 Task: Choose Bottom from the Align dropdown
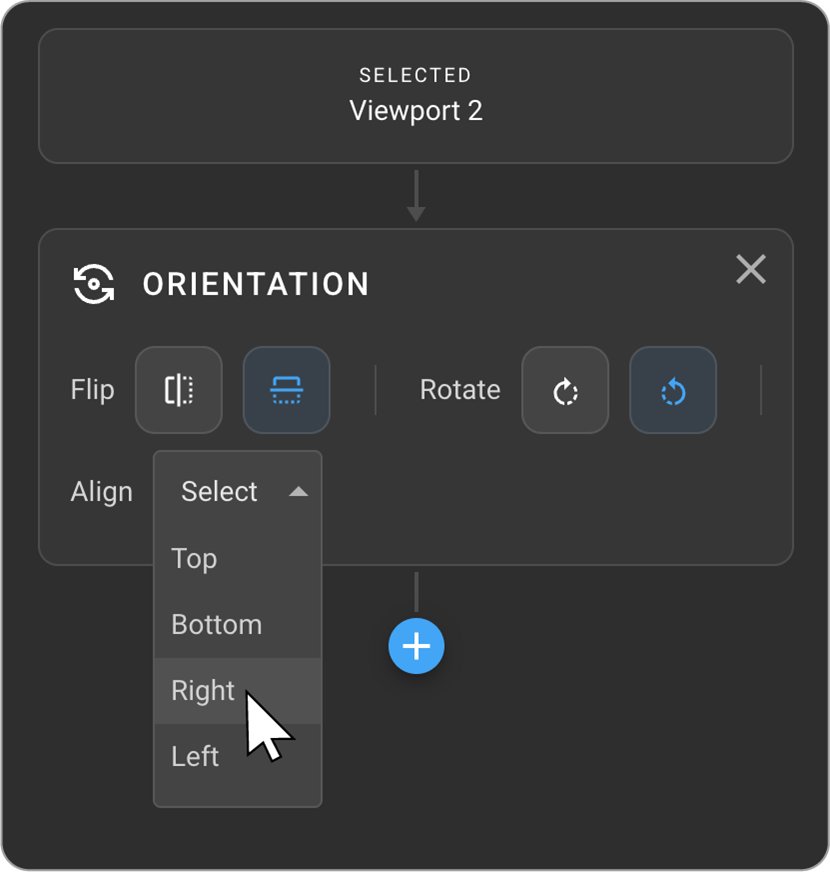click(x=216, y=624)
